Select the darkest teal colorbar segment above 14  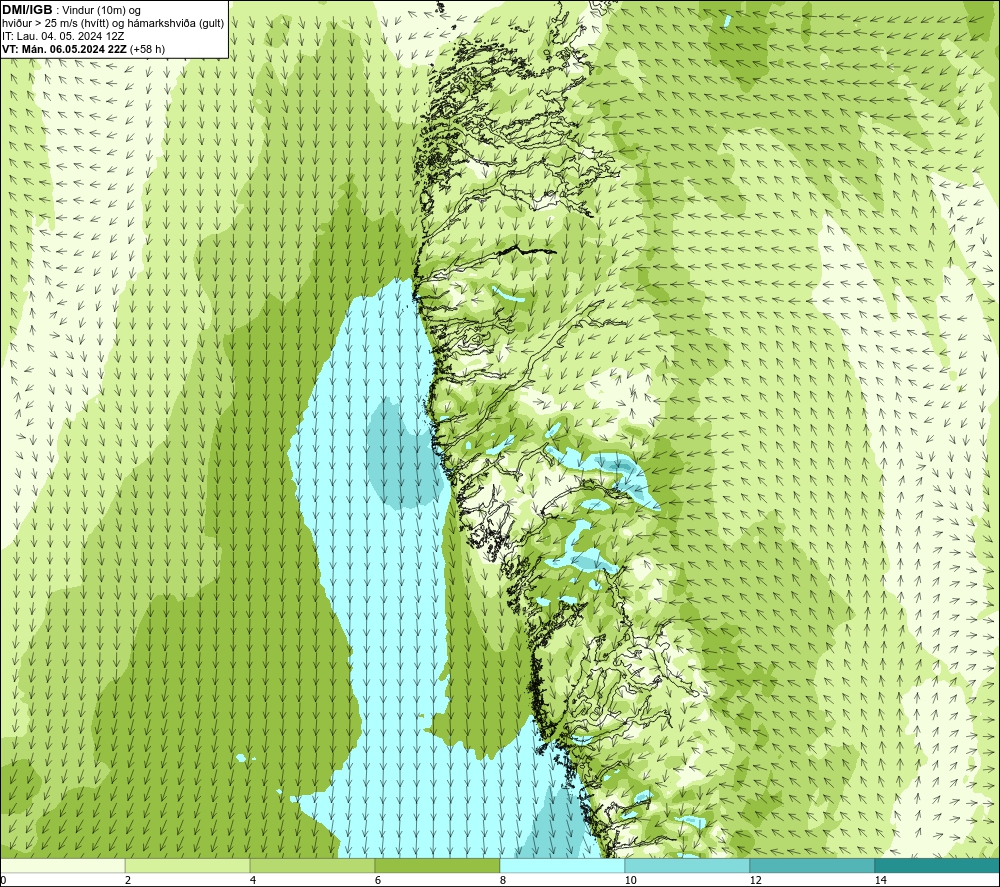coord(938,865)
